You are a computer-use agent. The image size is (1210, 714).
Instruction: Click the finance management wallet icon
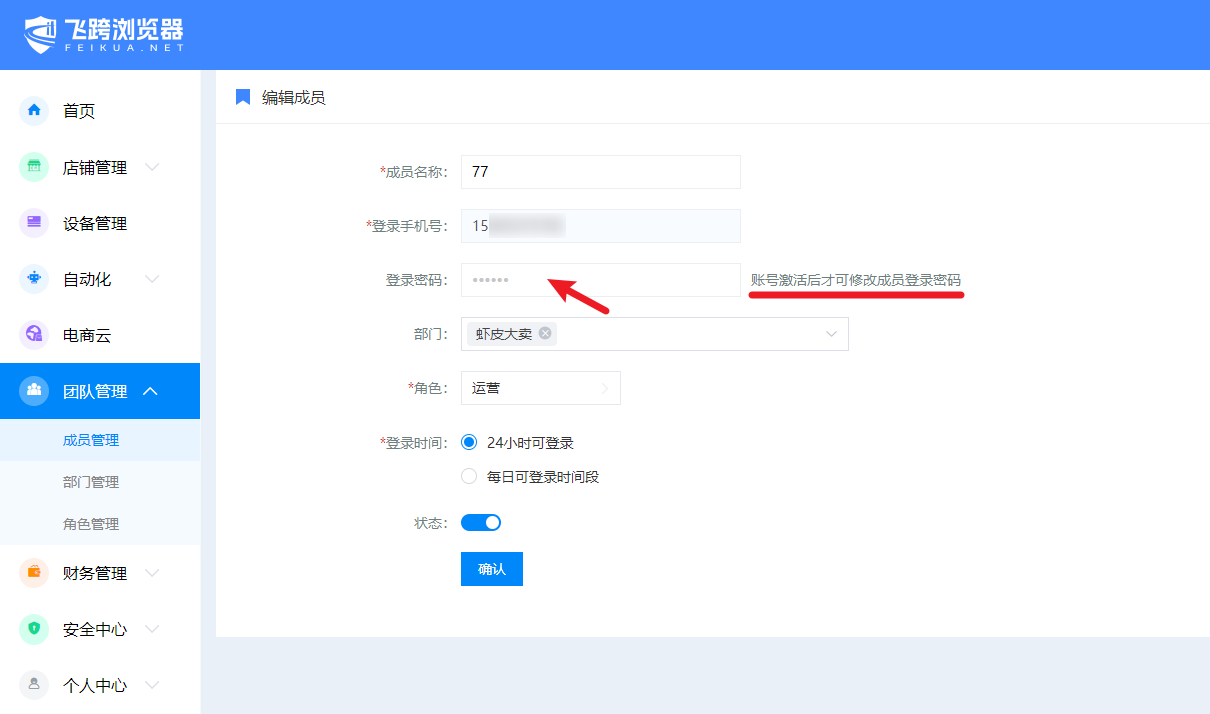[x=34, y=573]
